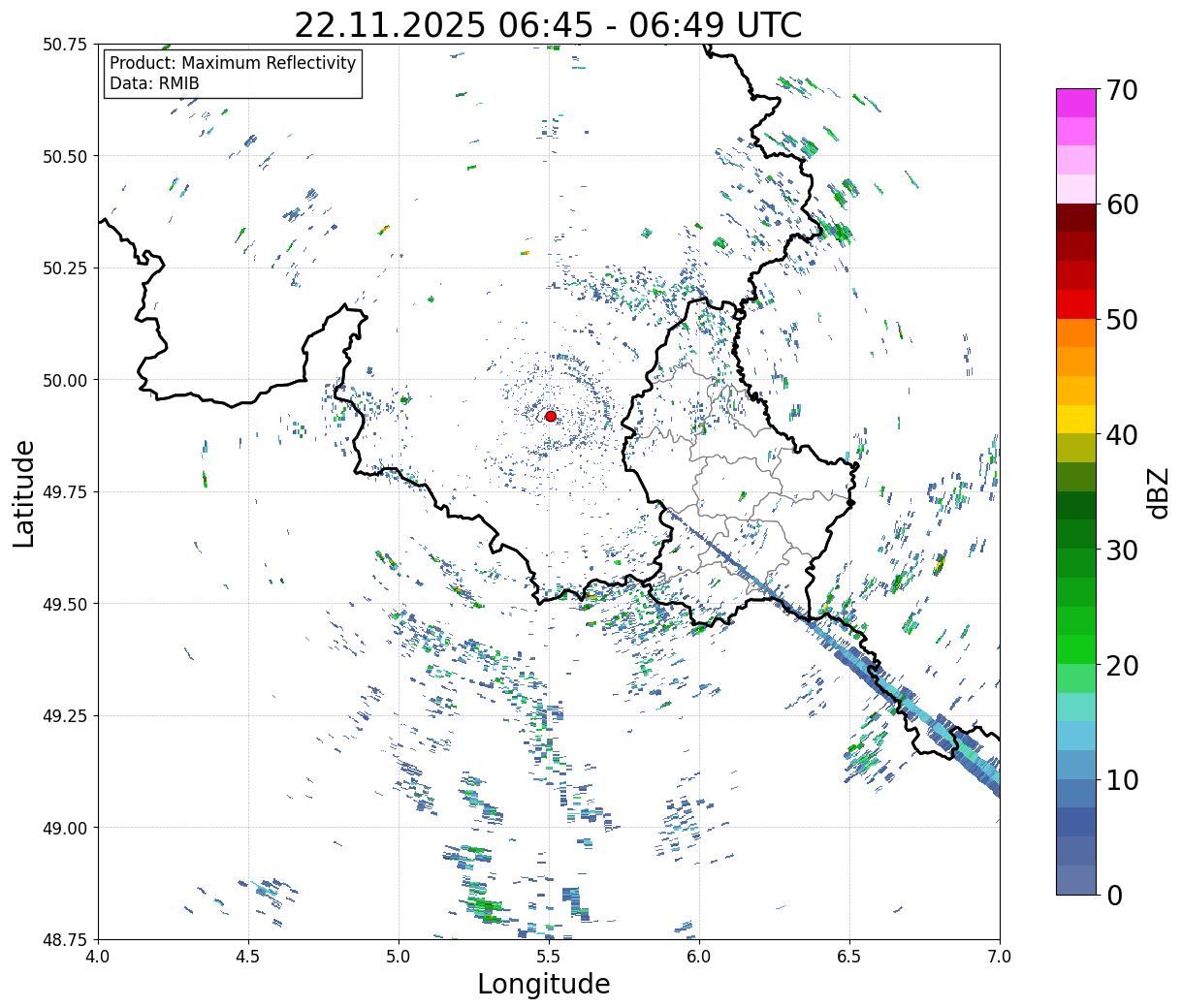Click the plot title with date and time
Screen dimensions: 1182x1008
(x=548, y=25)
